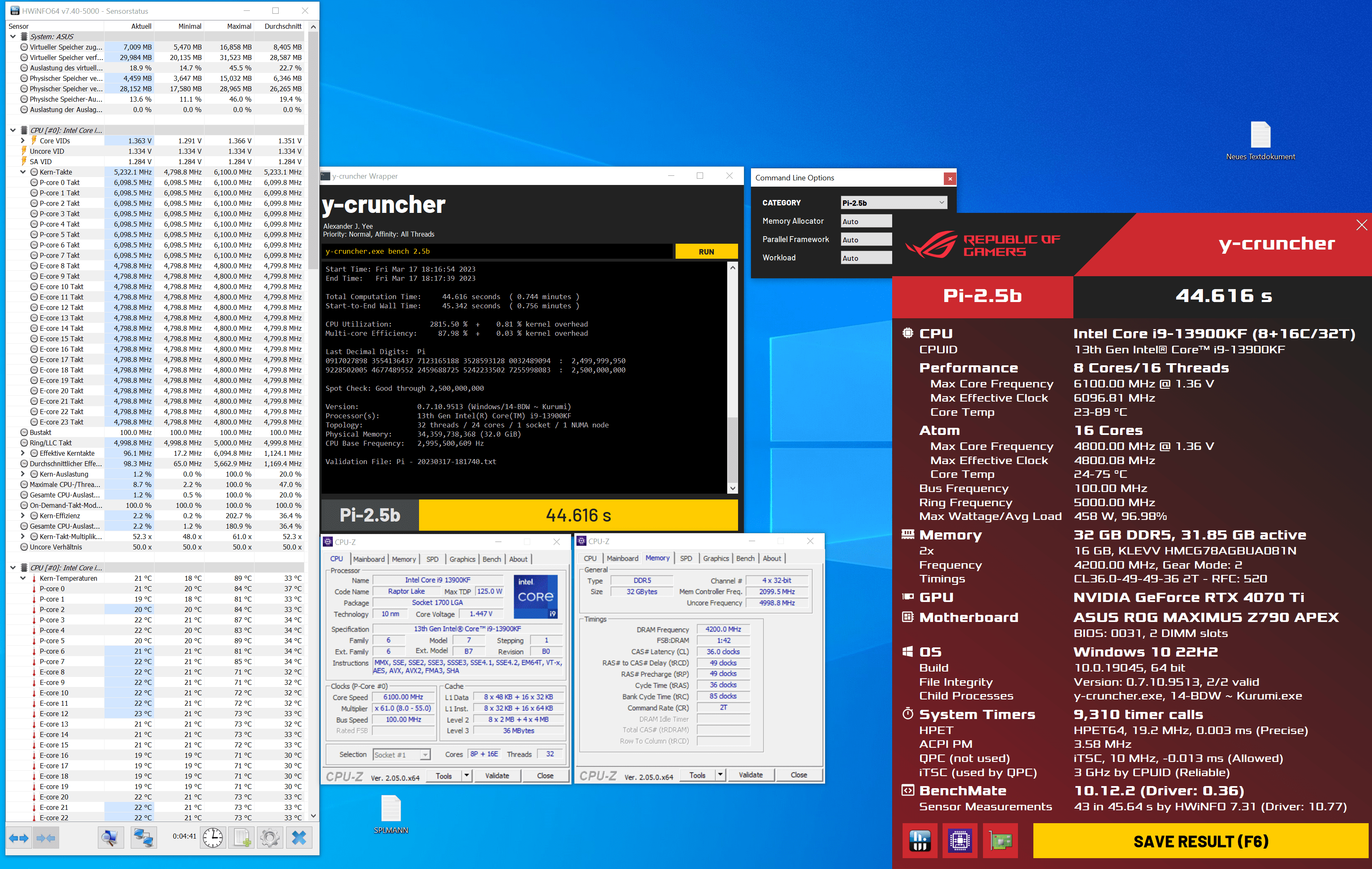Click Intel Core i9 logo in CPU-Z

click(536, 597)
